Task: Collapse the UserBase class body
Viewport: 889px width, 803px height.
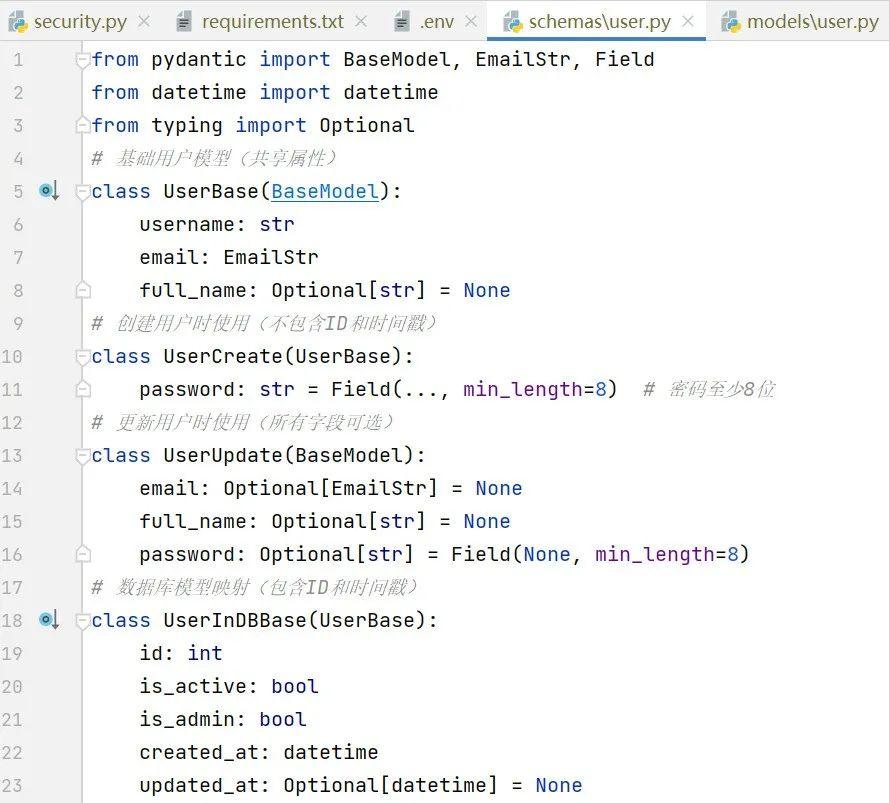Action: [x=82, y=191]
